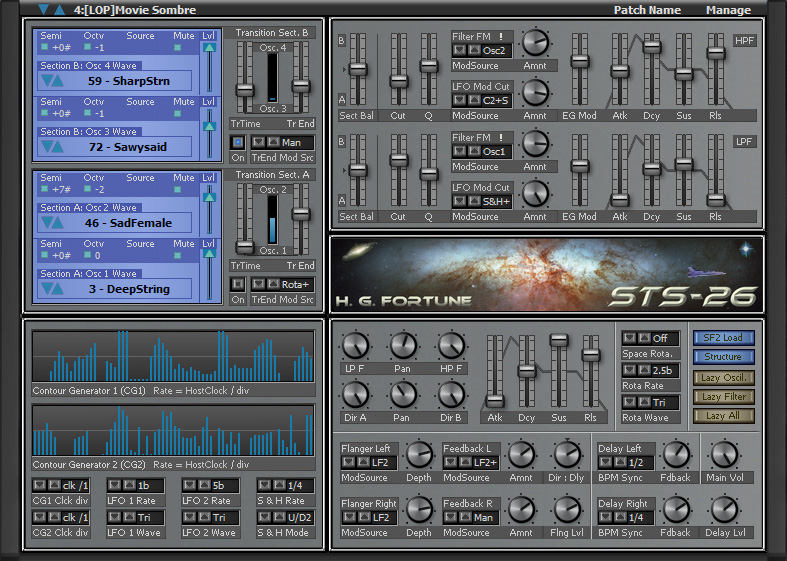Click the Delay Right Fdback knob
Screen dimensions: 787x561
click(676, 509)
